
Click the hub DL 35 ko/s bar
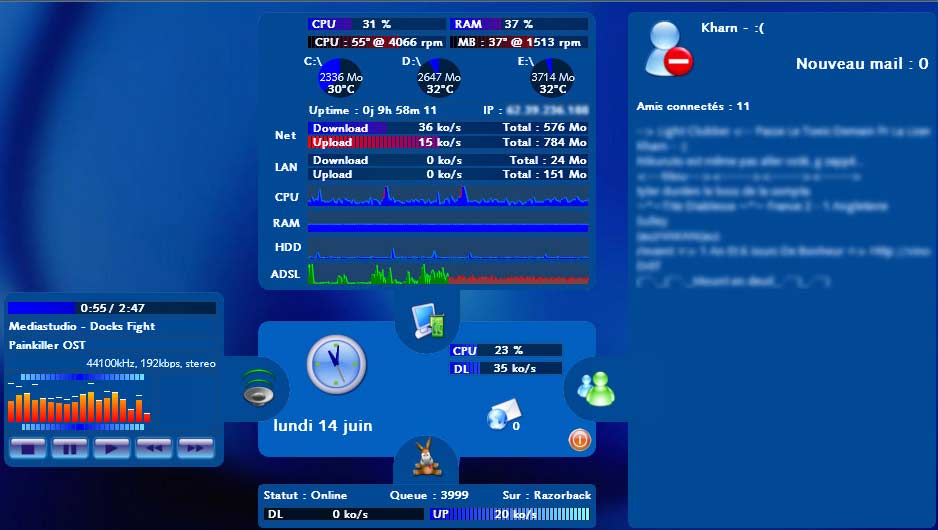pos(506,368)
